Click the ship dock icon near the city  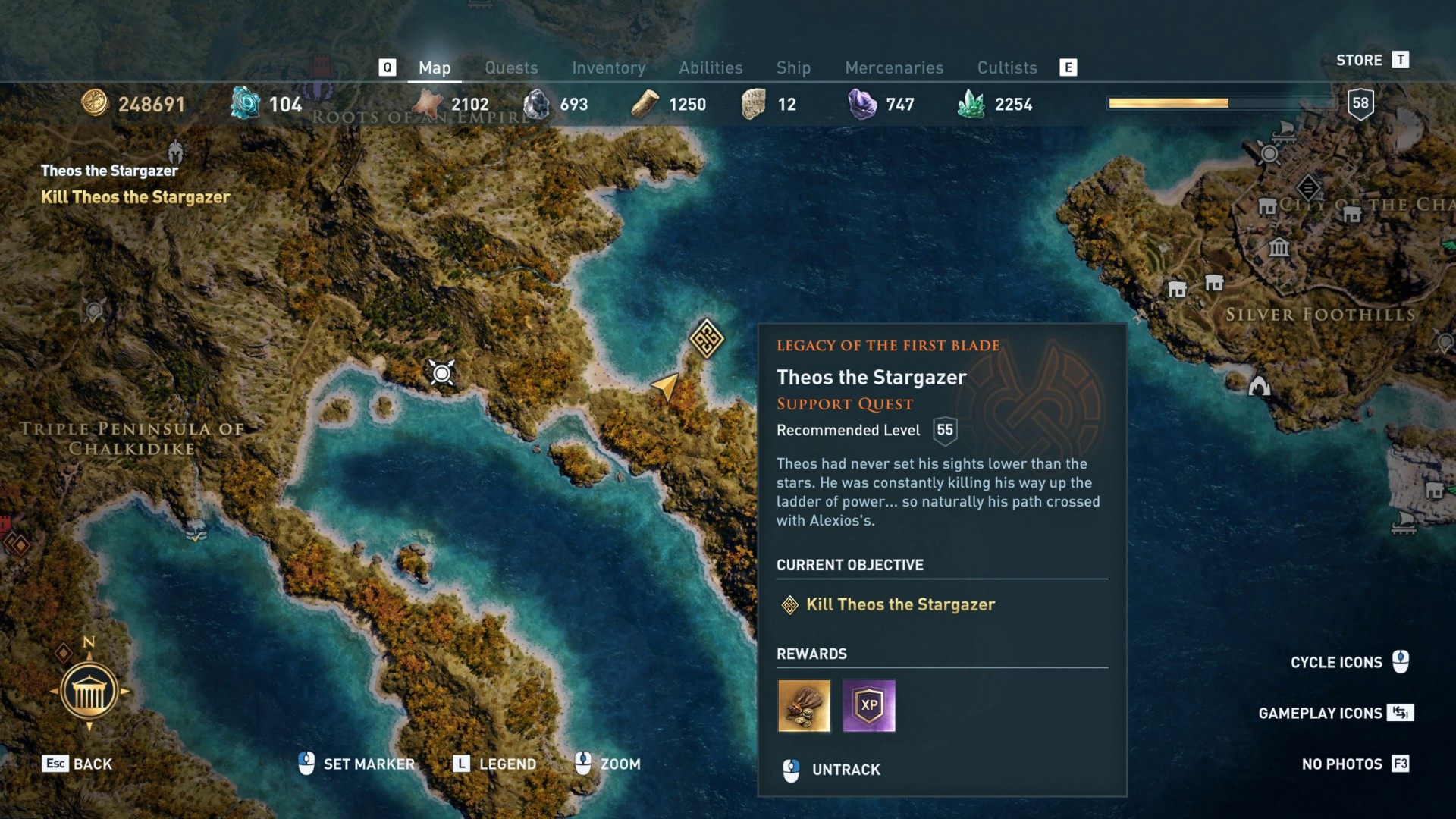pyautogui.click(x=1283, y=132)
